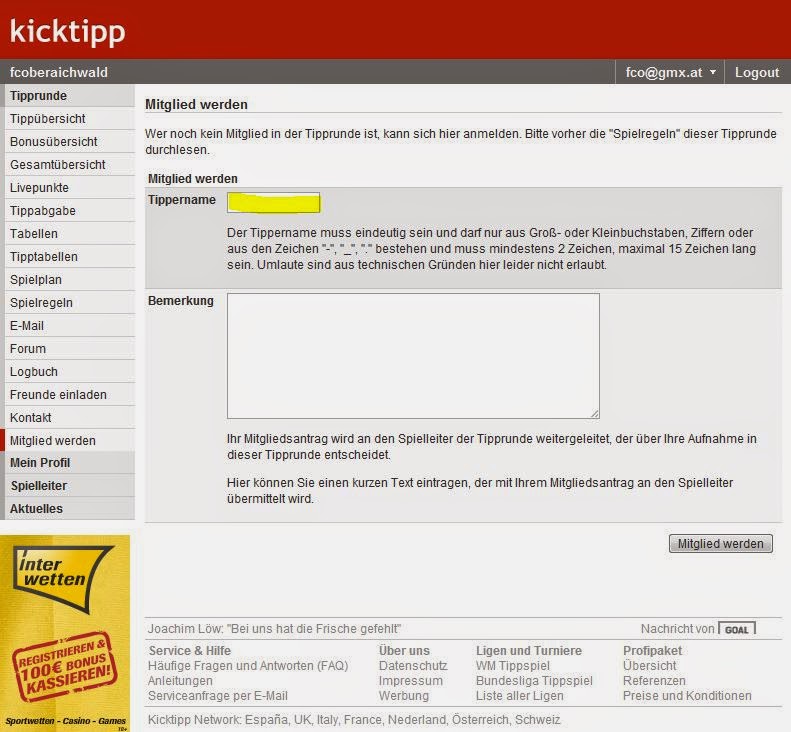The width and height of the screenshot is (791, 732).
Task: Open the fco@gmx.at account dropdown
Action: (x=670, y=72)
